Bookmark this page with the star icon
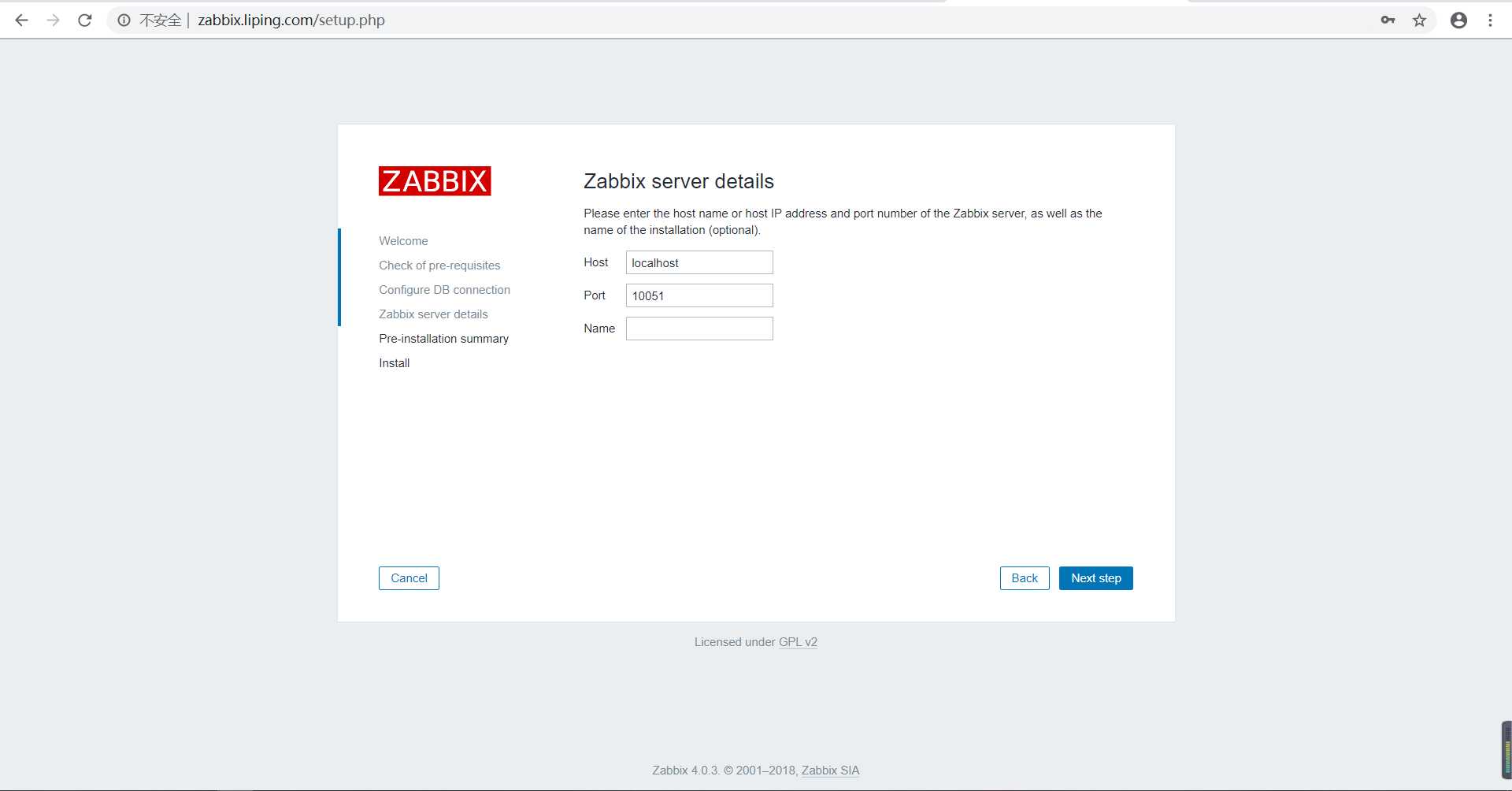The width and height of the screenshot is (1512, 791). pos(1419,20)
